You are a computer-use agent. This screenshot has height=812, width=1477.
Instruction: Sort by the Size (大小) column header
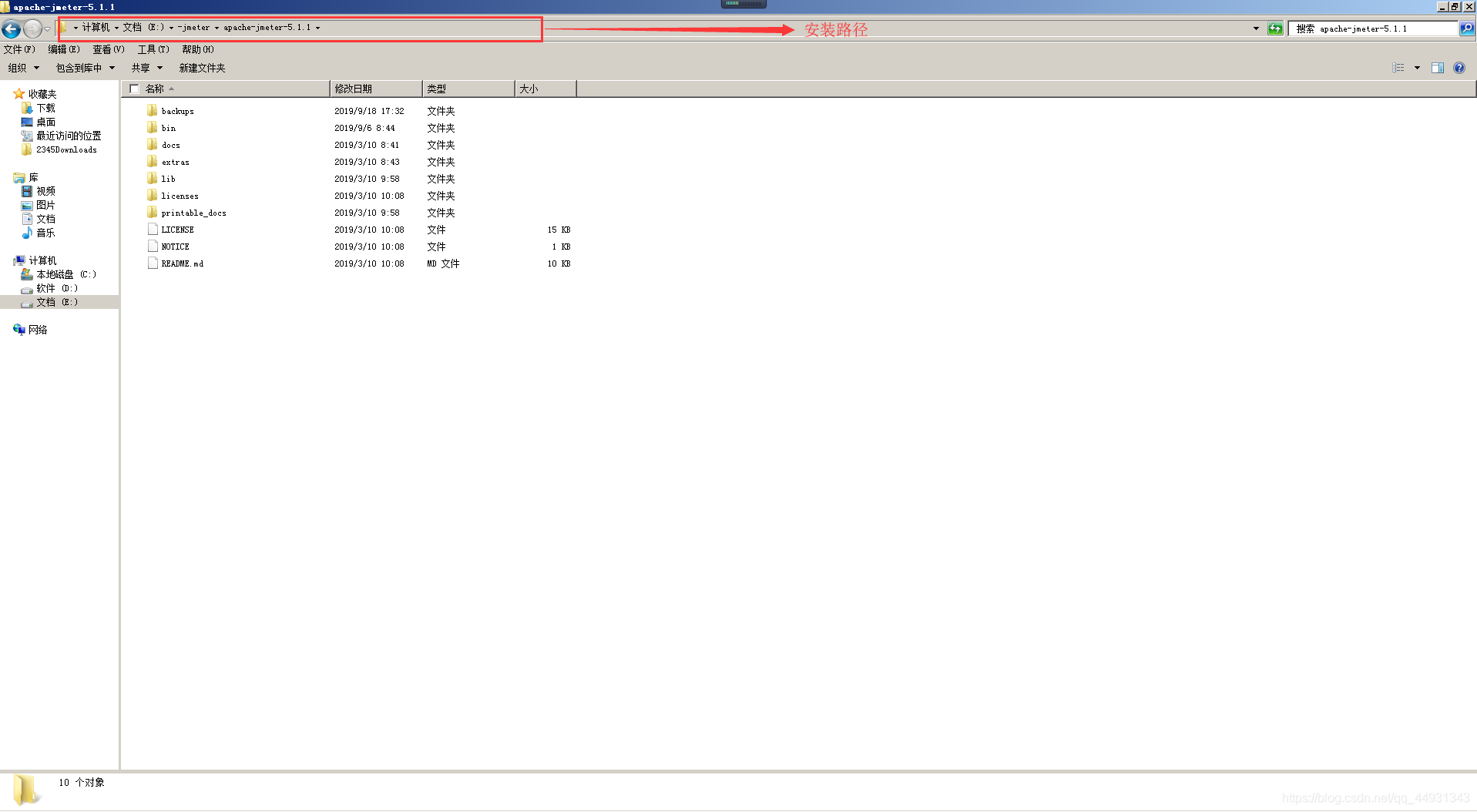pos(545,89)
